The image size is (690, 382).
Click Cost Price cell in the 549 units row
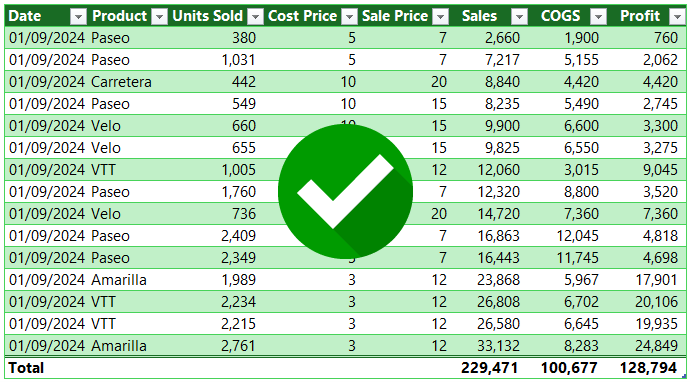pyautogui.click(x=348, y=104)
